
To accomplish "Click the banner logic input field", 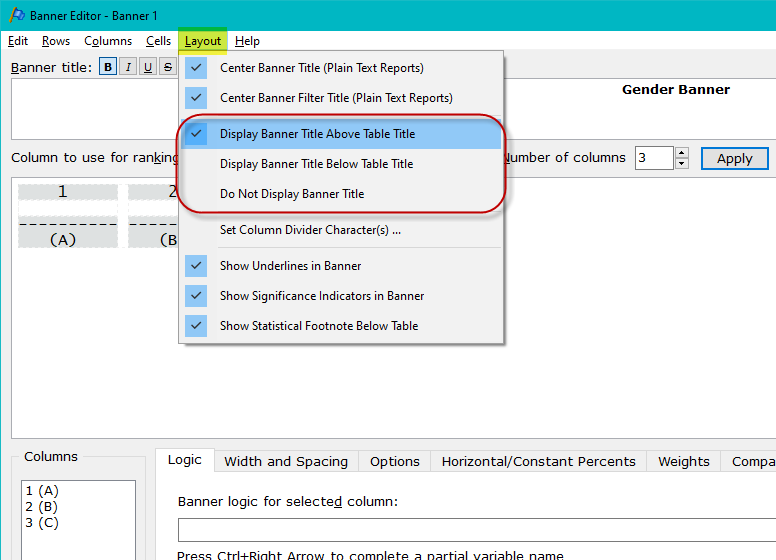I will [476, 530].
